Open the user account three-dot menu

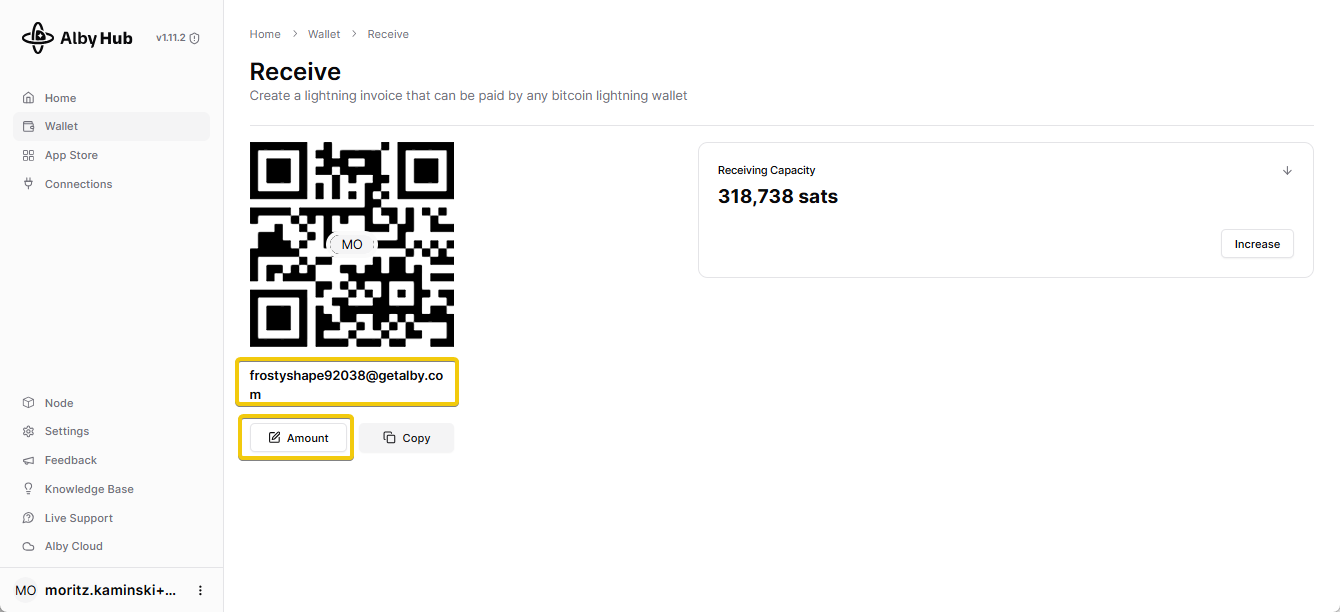[x=200, y=591]
